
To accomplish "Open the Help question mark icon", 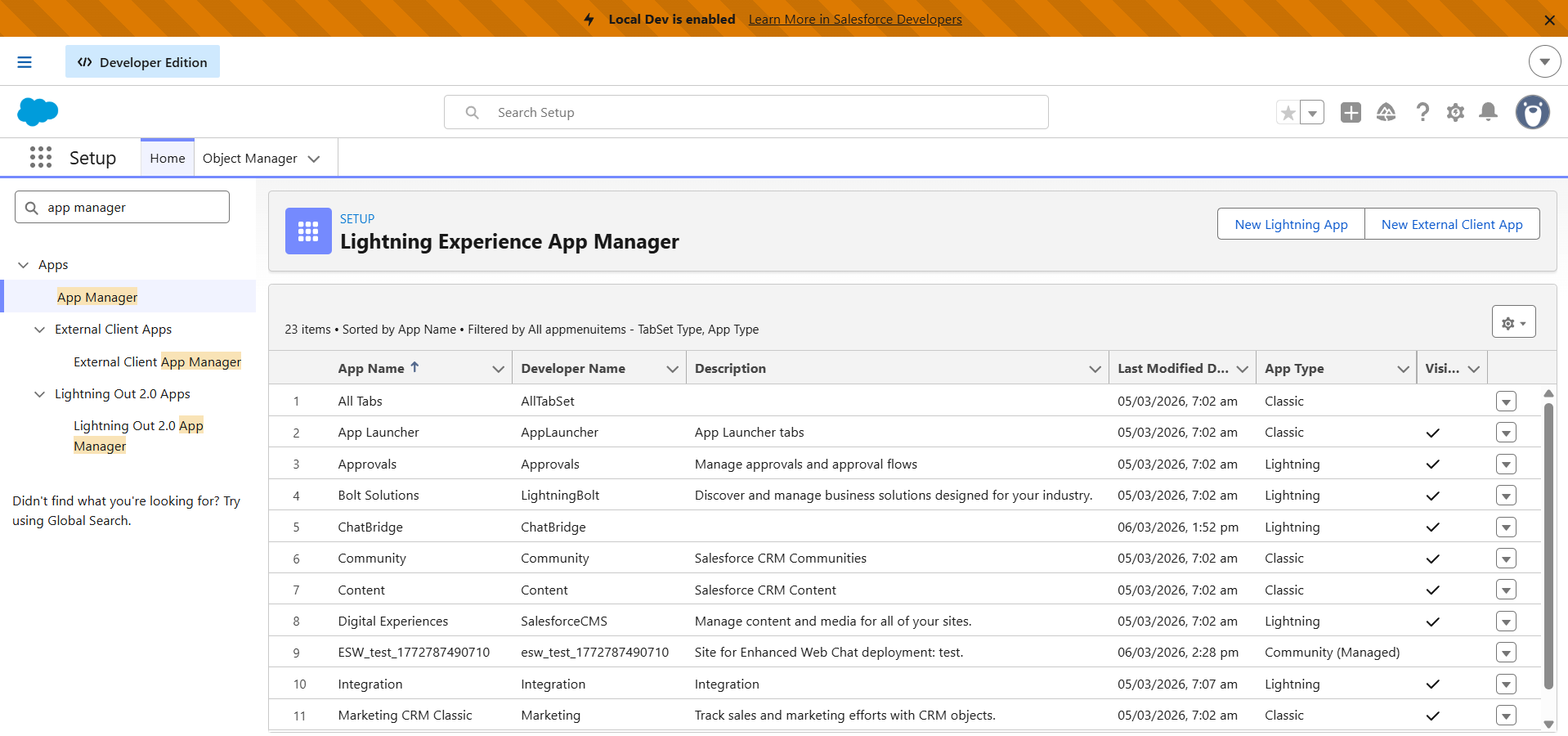I will pyautogui.click(x=1422, y=112).
